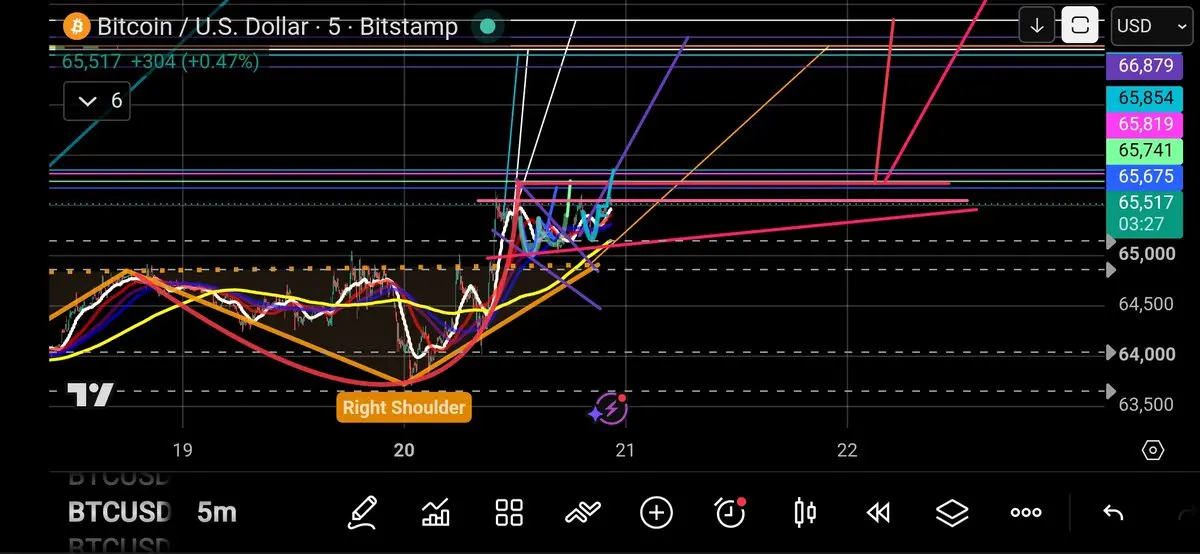Open the drawing tools pencil icon
Viewport: 1200px width, 554px height.
362,513
